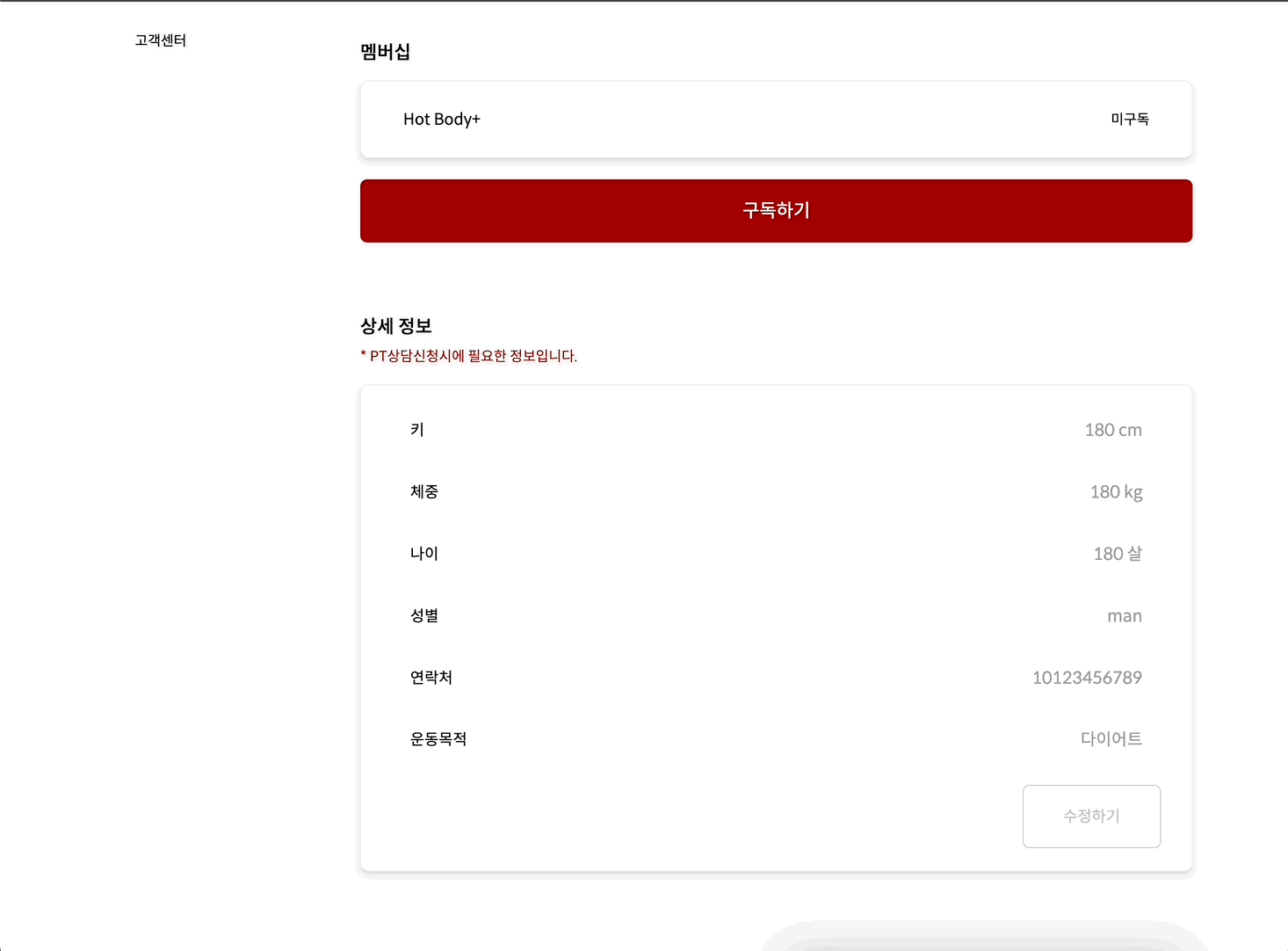Click the 성별 gender row
Screen dimensions: 1288x951
tap(424, 615)
